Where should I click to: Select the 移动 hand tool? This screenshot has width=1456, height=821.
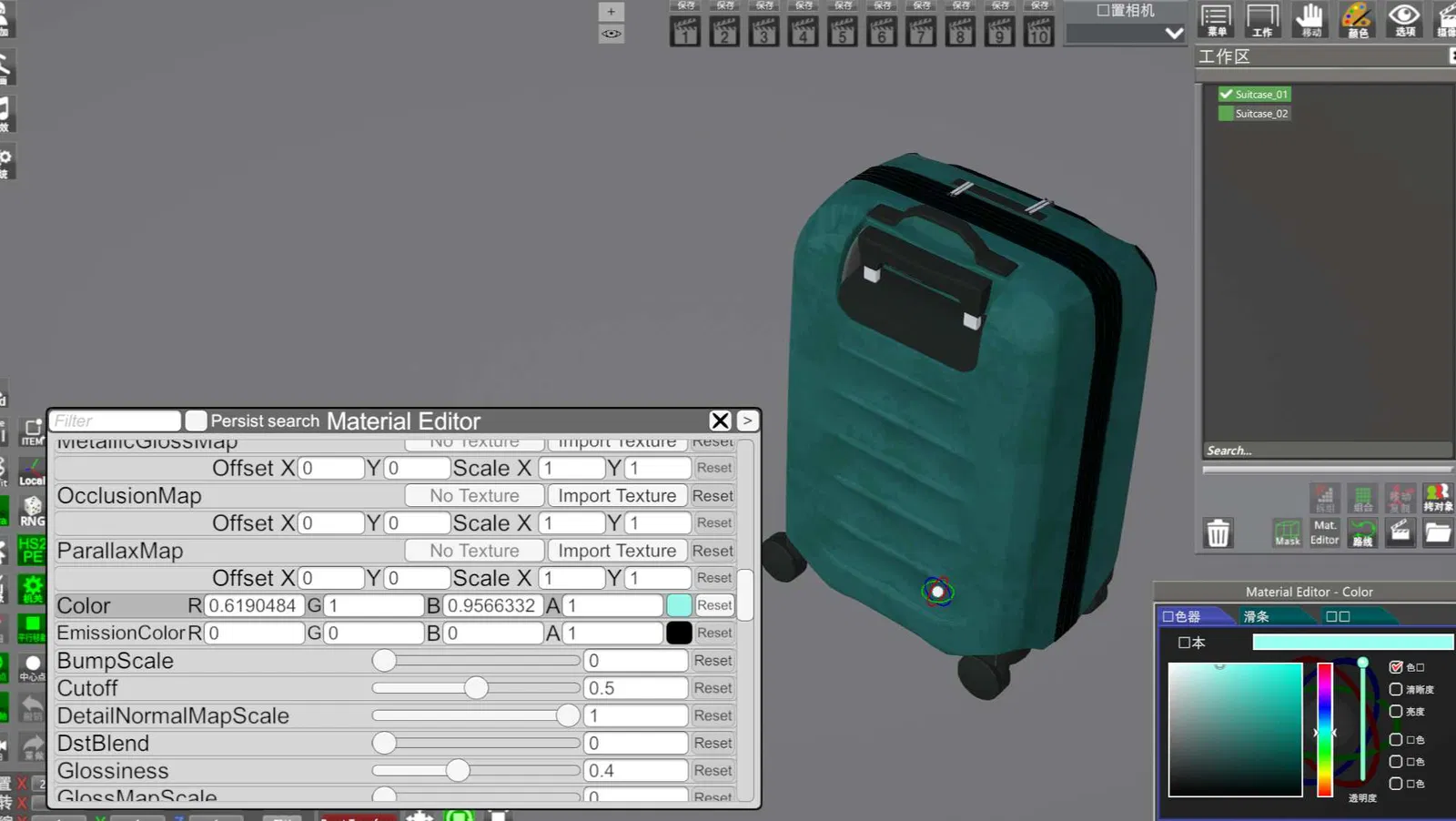pyautogui.click(x=1310, y=20)
